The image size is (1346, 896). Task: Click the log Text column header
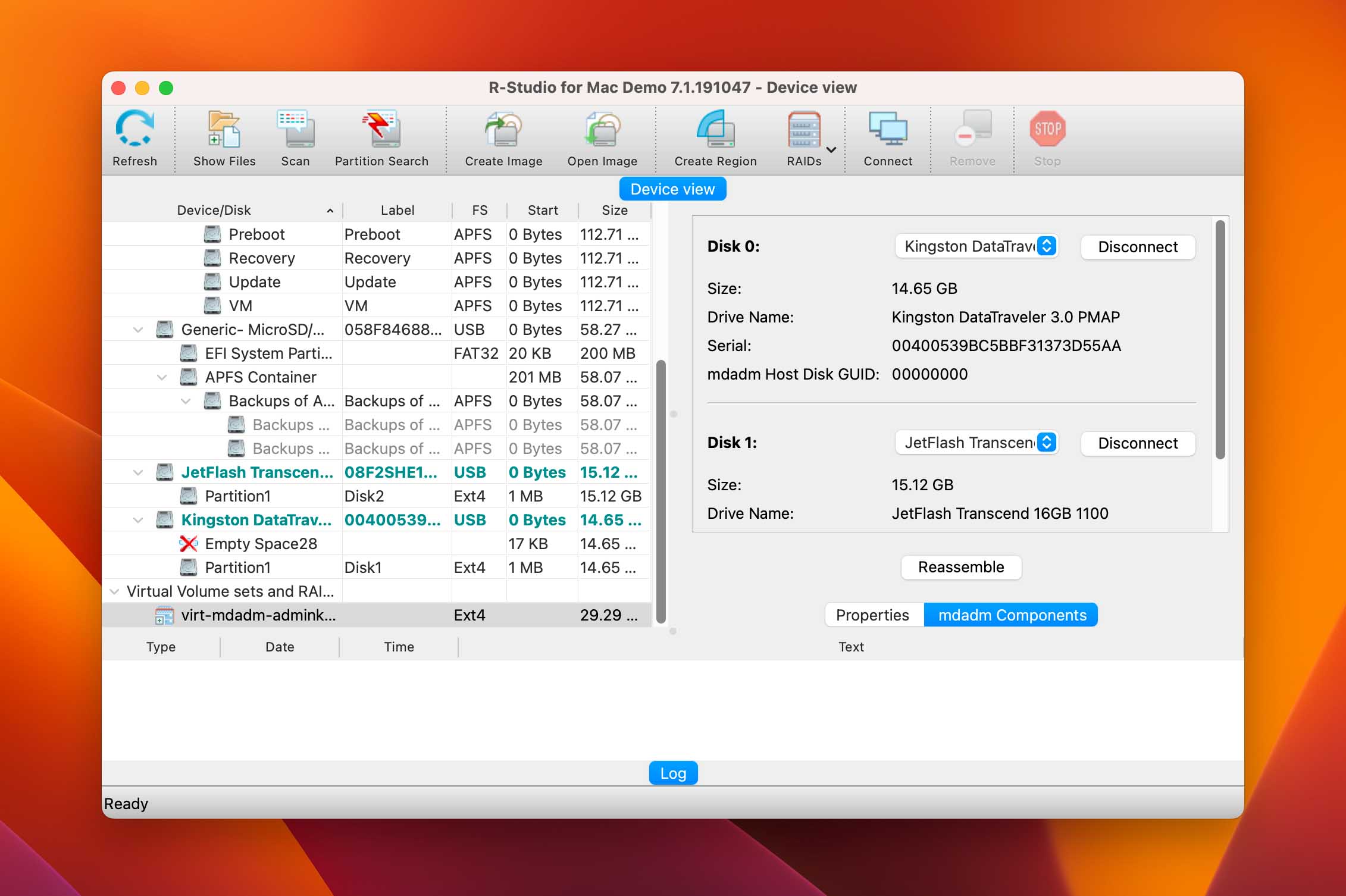click(x=851, y=647)
